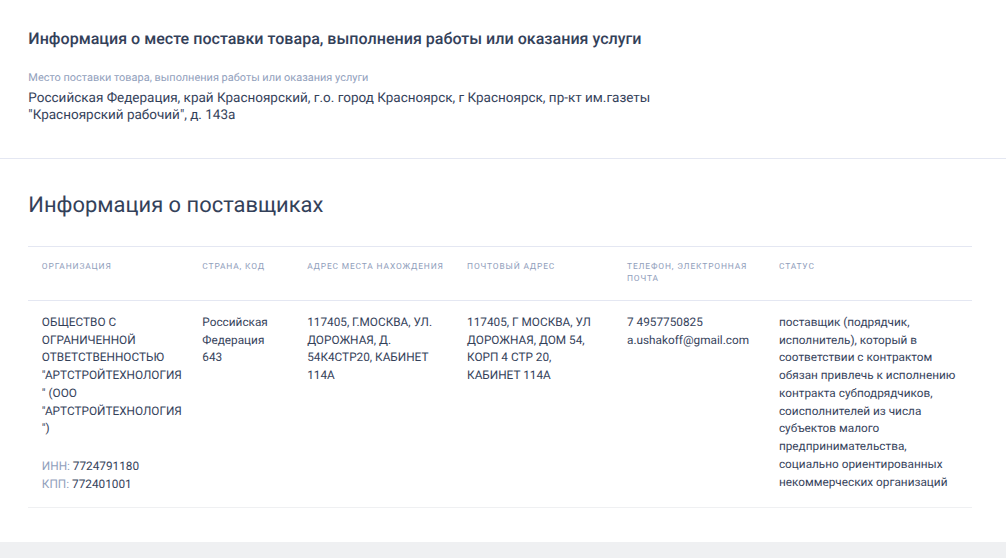
Task: Click column header "СТРАНА, КОД"
Action: point(233,266)
